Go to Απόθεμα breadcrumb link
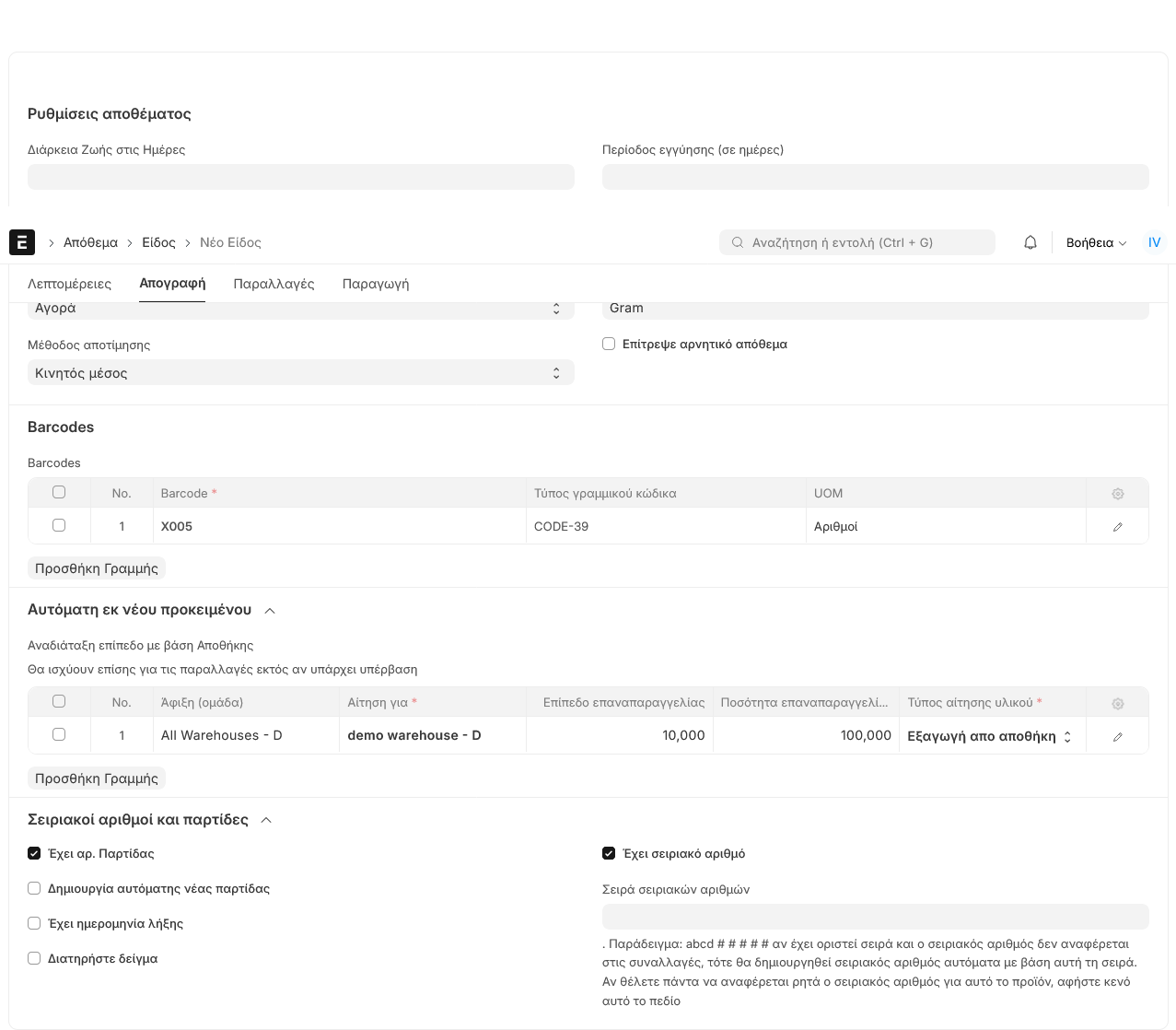1176x1030 pixels. point(90,243)
